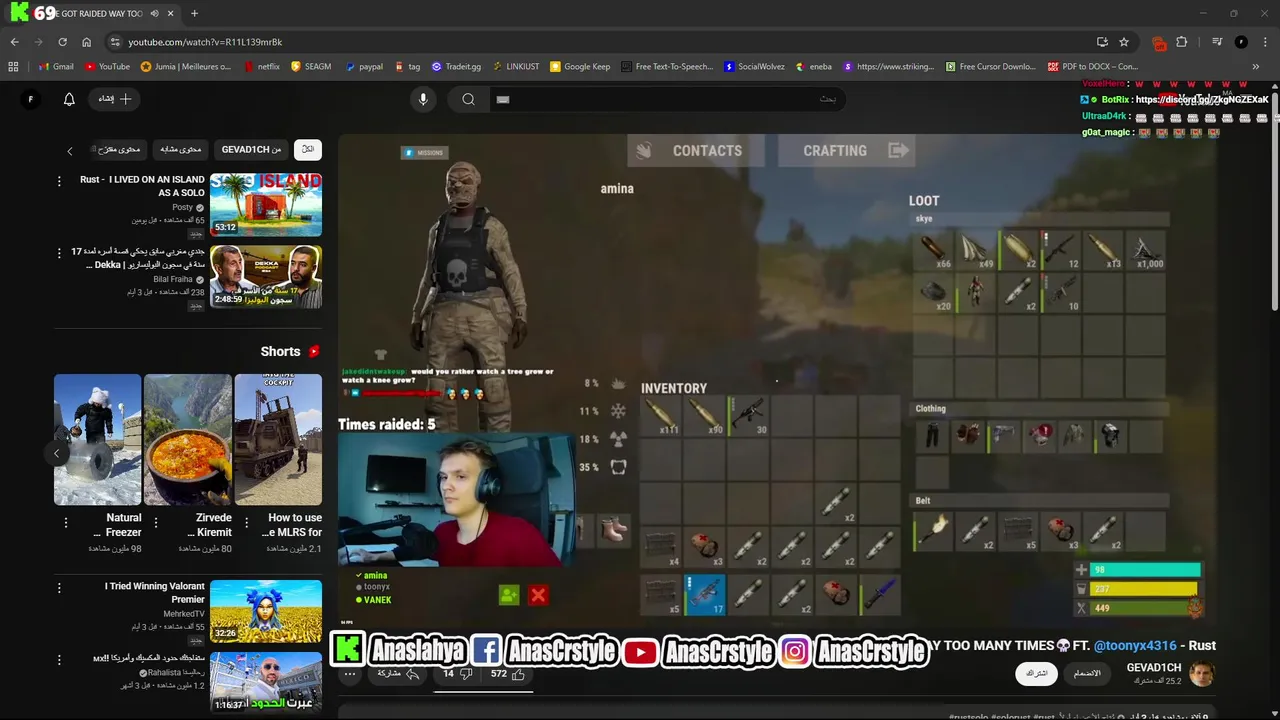Open the GEVAD1CH channel avatar
The image size is (1280, 720).
[1202, 673]
